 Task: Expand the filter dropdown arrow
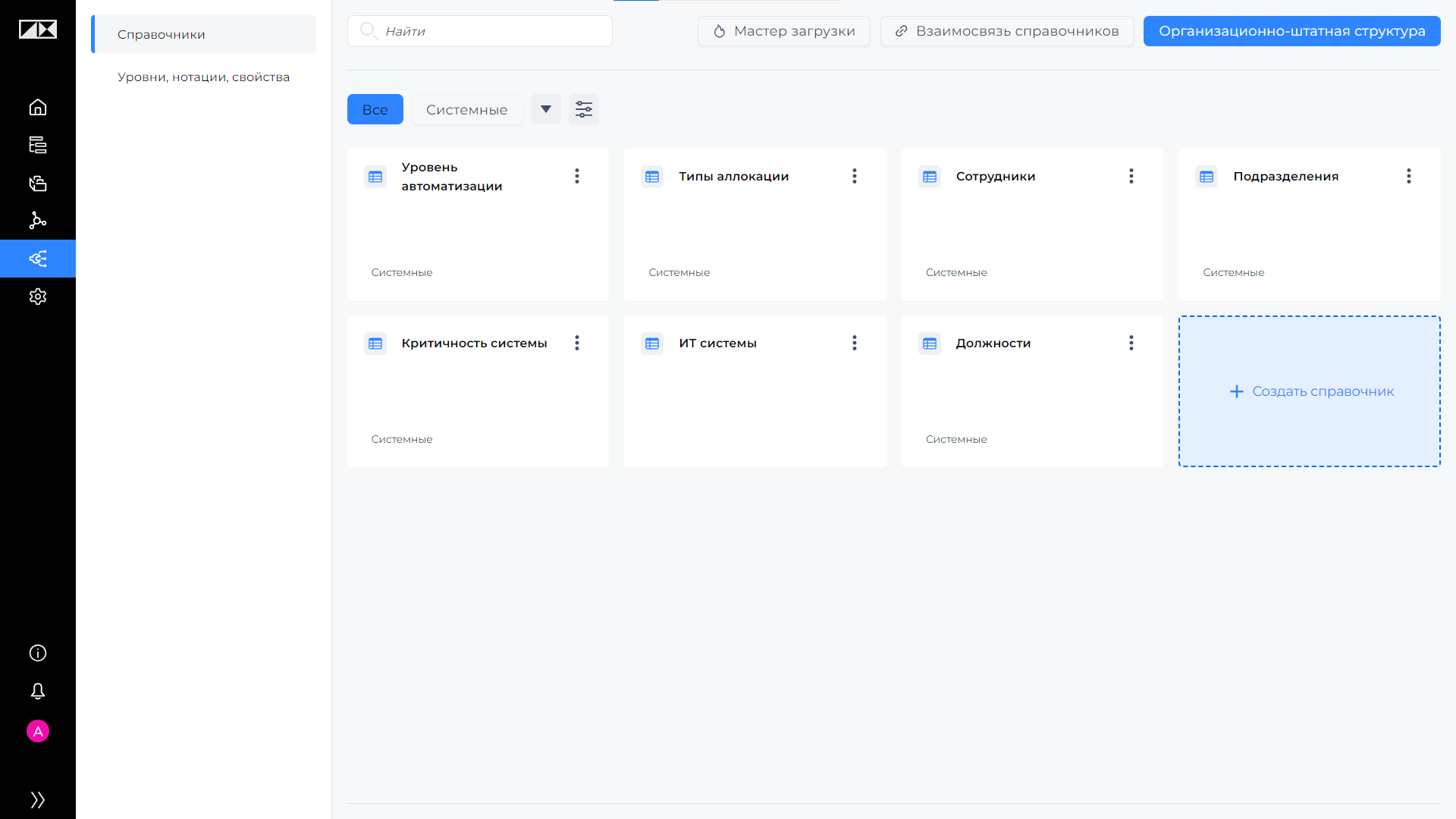point(546,109)
